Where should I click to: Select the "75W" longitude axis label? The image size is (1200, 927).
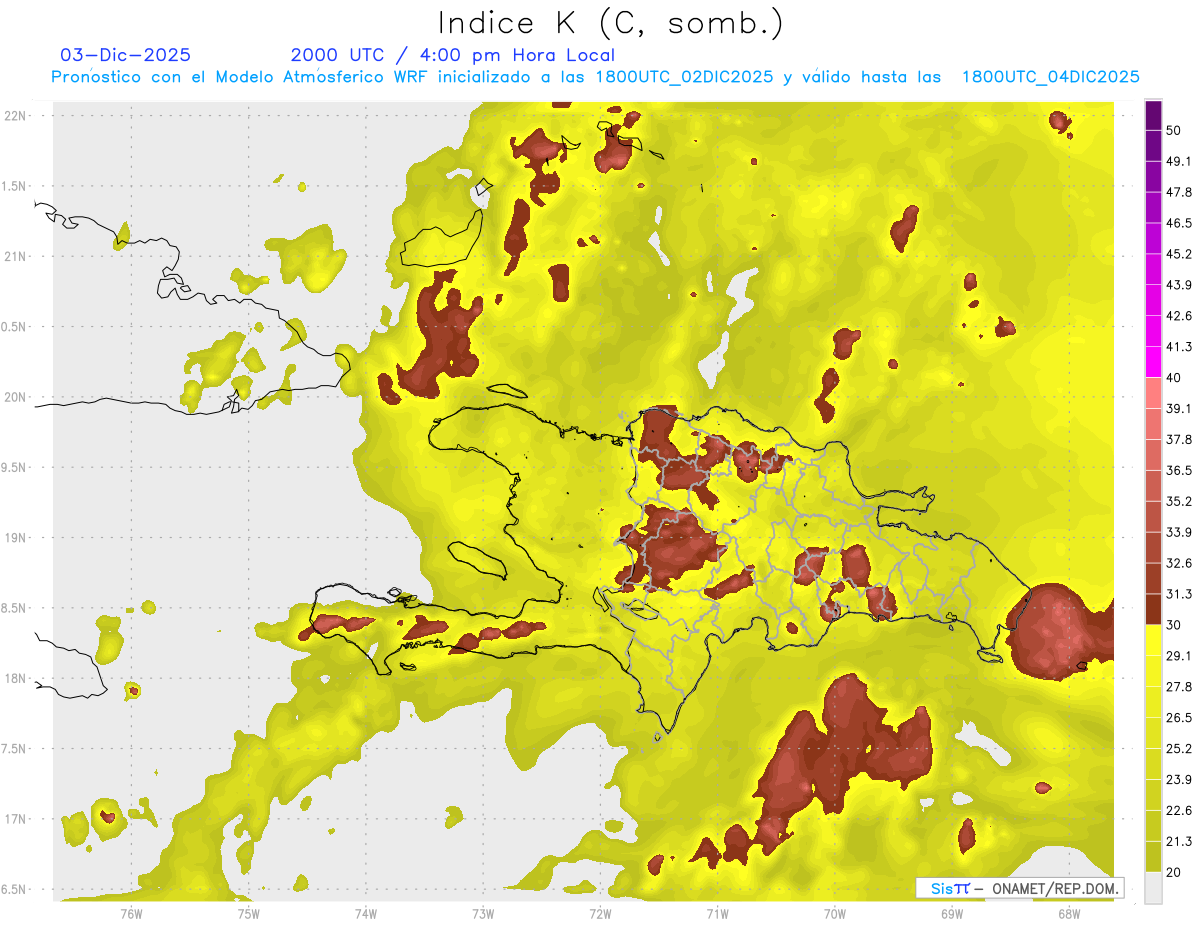pyautogui.click(x=248, y=914)
